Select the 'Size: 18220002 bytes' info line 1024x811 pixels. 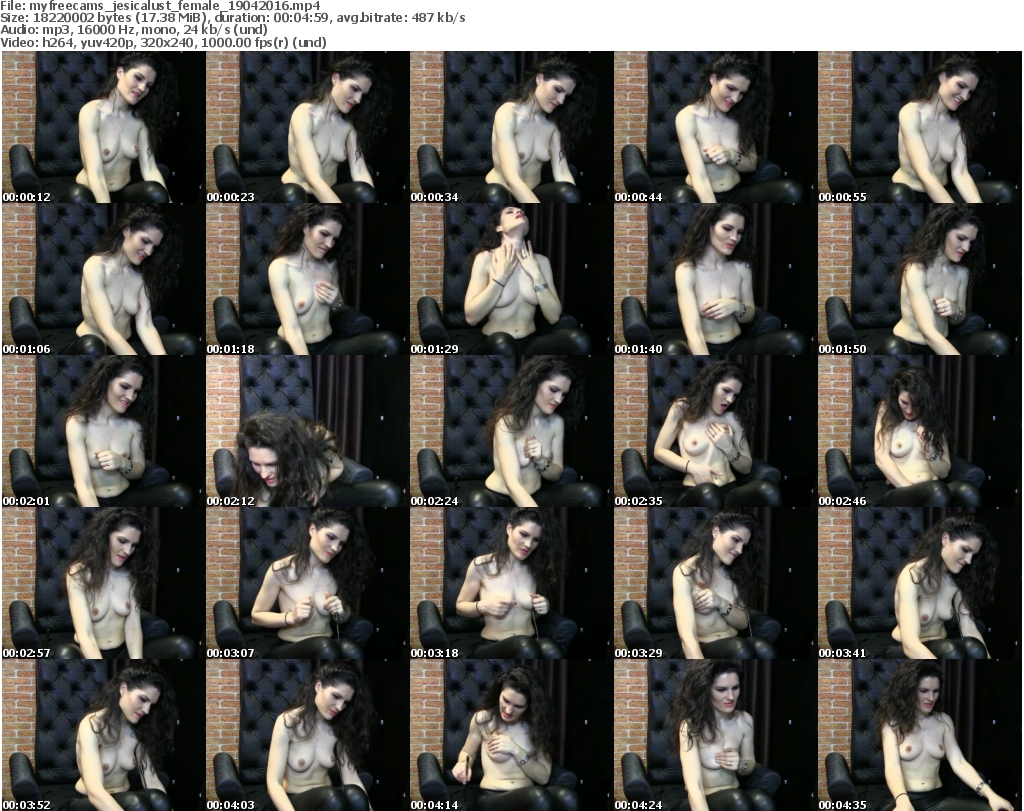(x=232, y=18)
